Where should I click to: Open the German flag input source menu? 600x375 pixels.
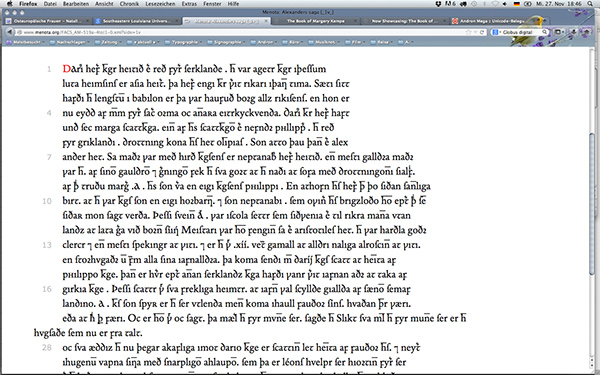coord(517,4)
